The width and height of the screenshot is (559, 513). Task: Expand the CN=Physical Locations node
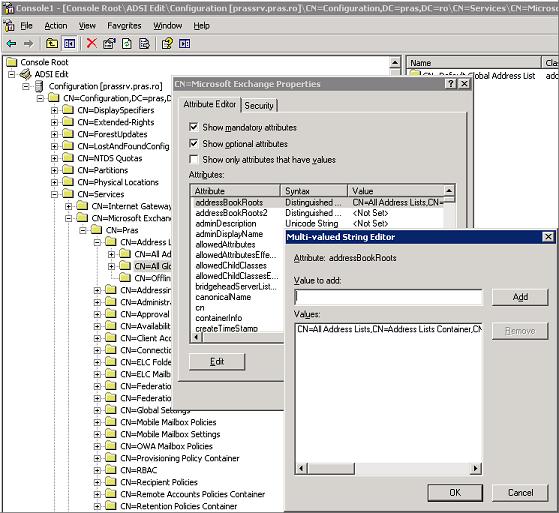pos(54,182)
